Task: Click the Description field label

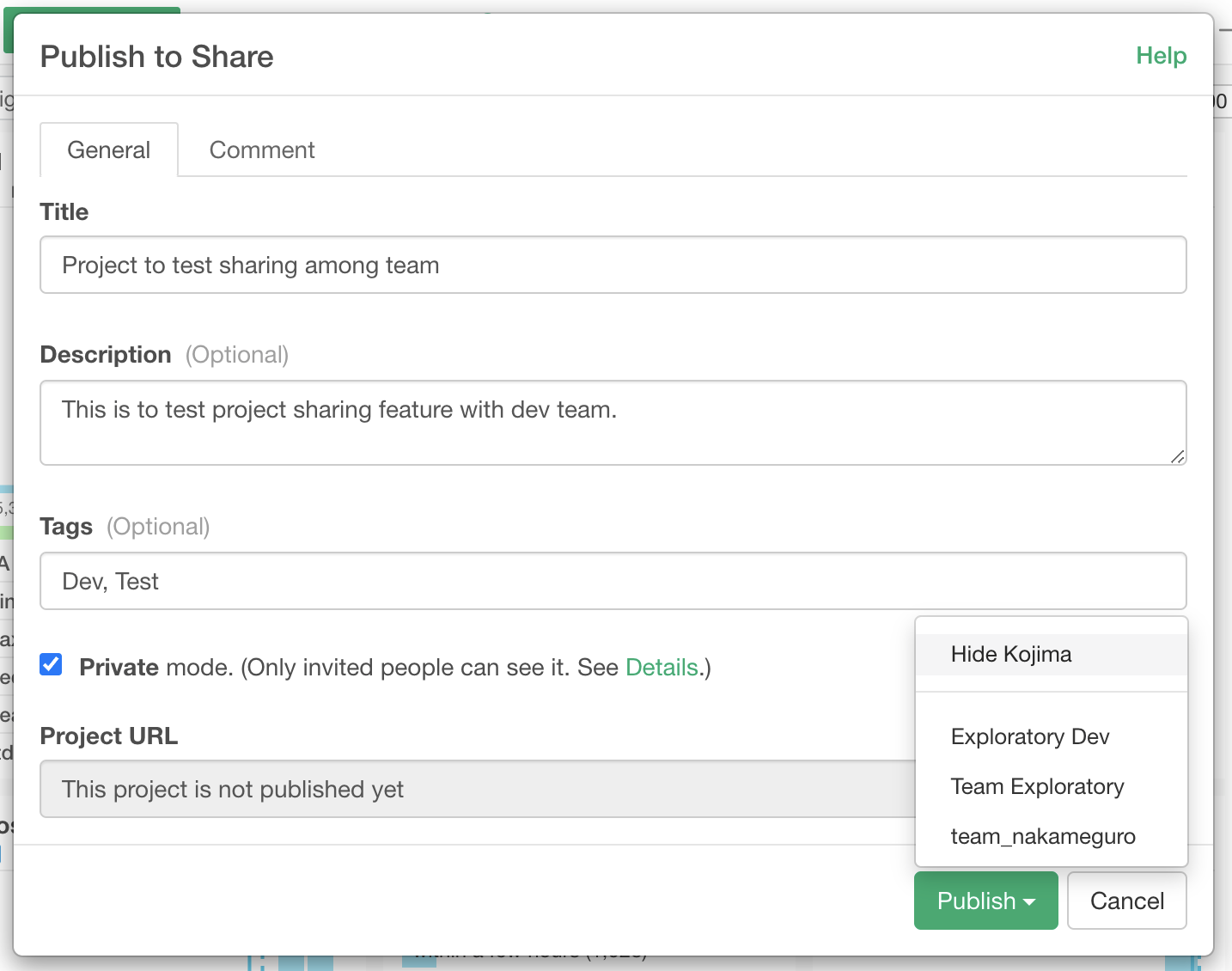Action: pos(106,355)
